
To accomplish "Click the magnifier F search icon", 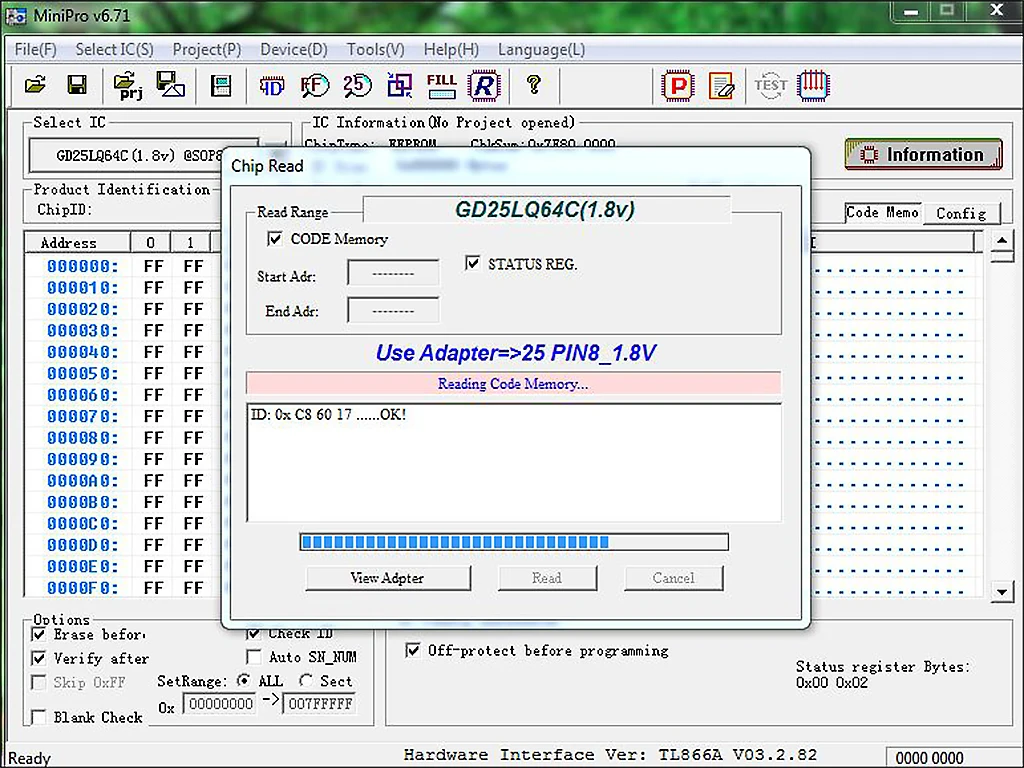I will click(314, 85).
